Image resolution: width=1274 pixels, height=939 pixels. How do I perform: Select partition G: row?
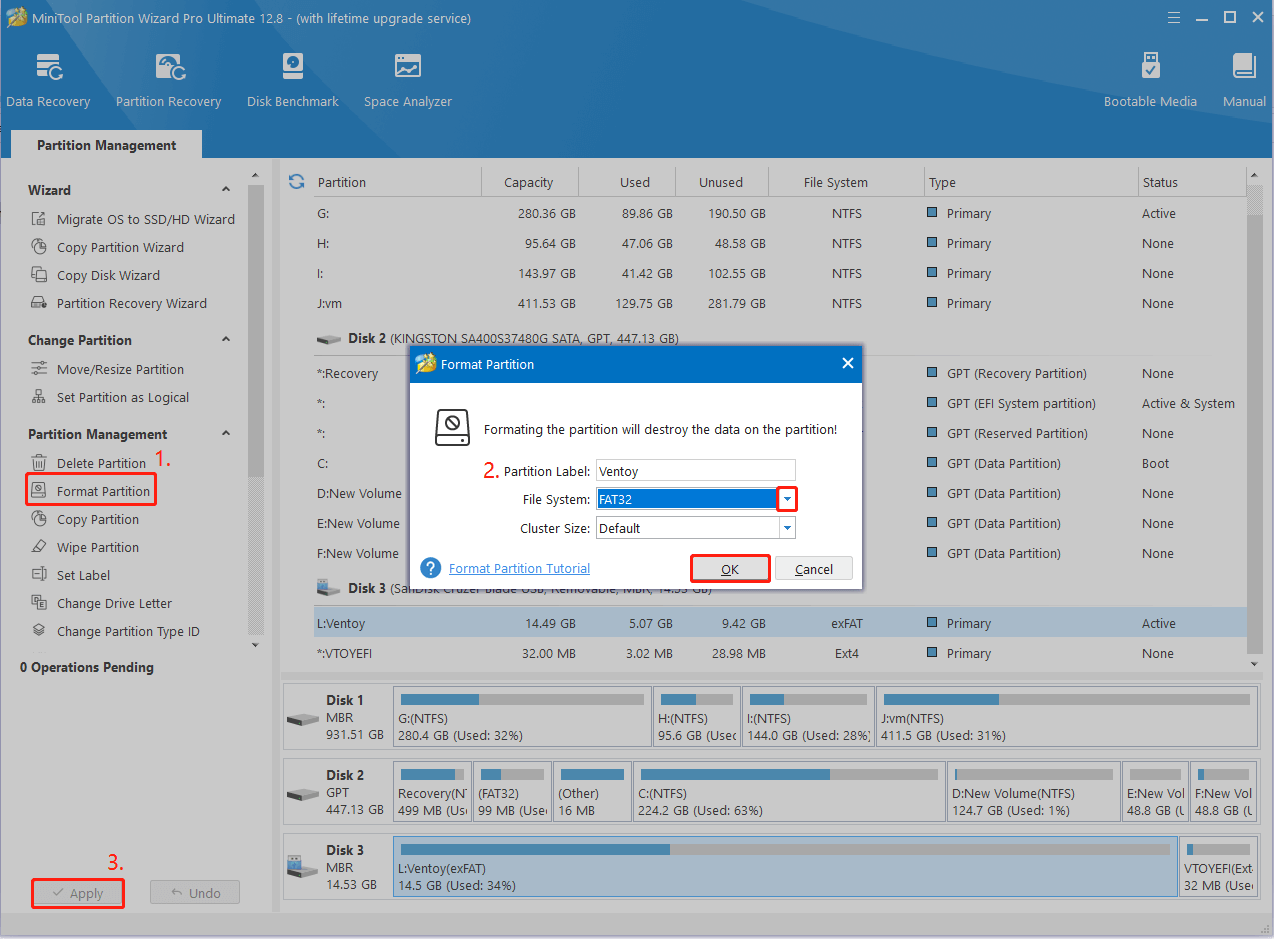(x=780, y=213)
